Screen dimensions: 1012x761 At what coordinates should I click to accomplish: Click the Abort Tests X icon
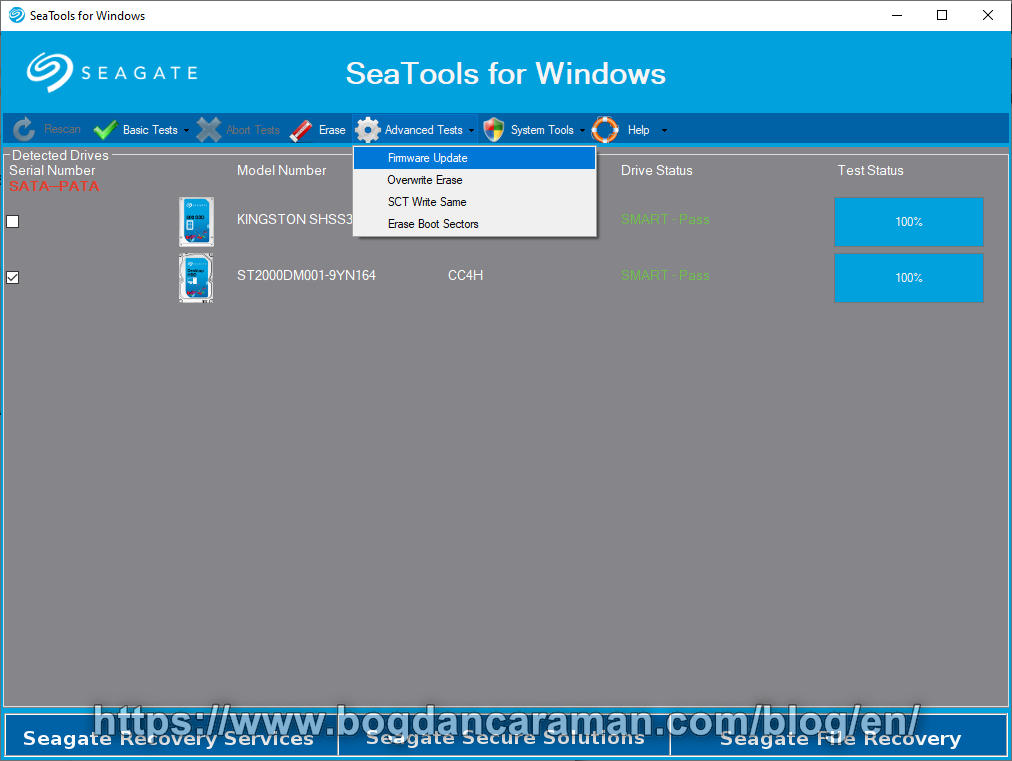click(208, 130)
